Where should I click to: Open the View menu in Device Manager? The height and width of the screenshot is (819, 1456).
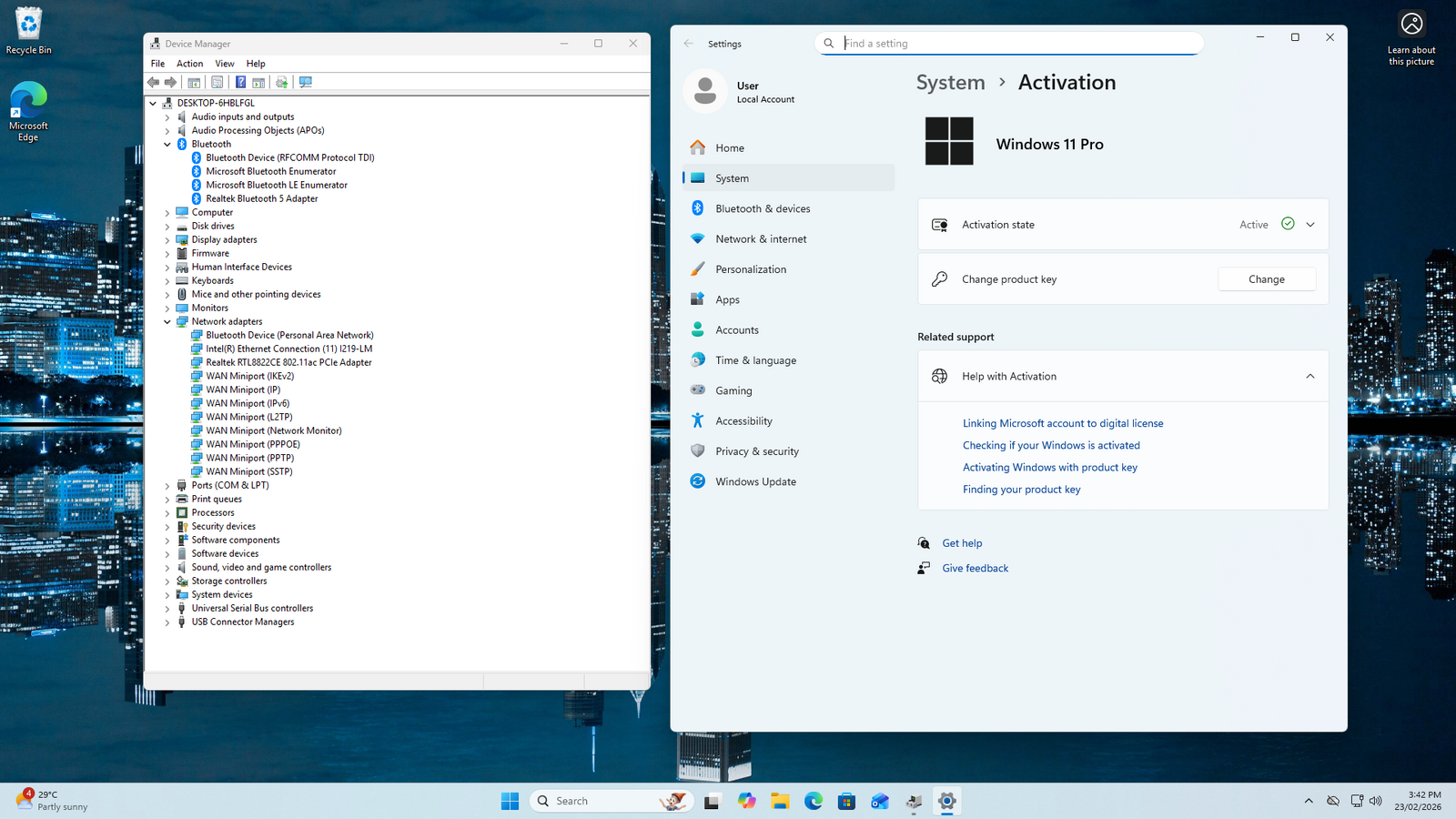pyautogui.click(x=224, y=64)
